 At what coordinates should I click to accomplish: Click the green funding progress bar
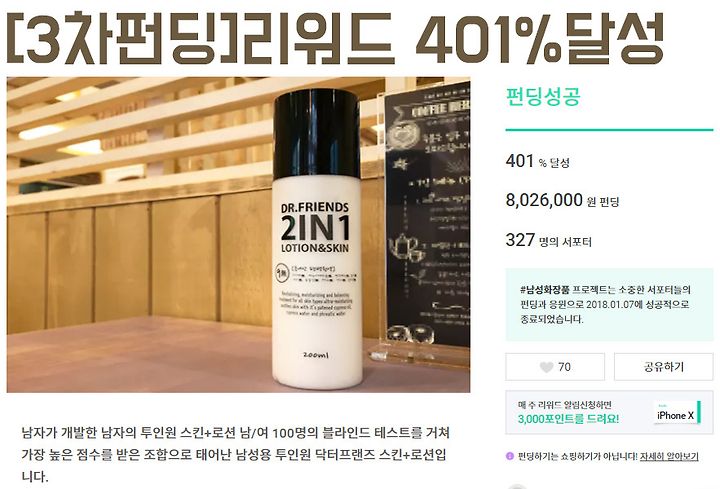click(609, 130)
